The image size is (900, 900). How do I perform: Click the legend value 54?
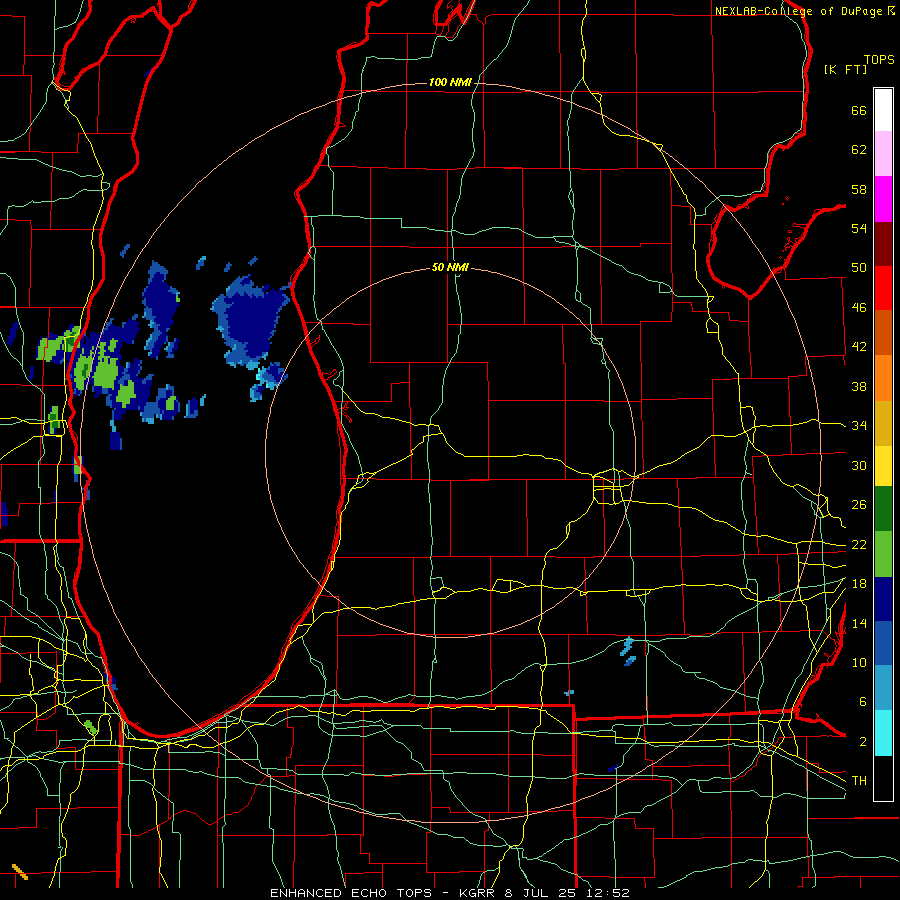point(859,228)
